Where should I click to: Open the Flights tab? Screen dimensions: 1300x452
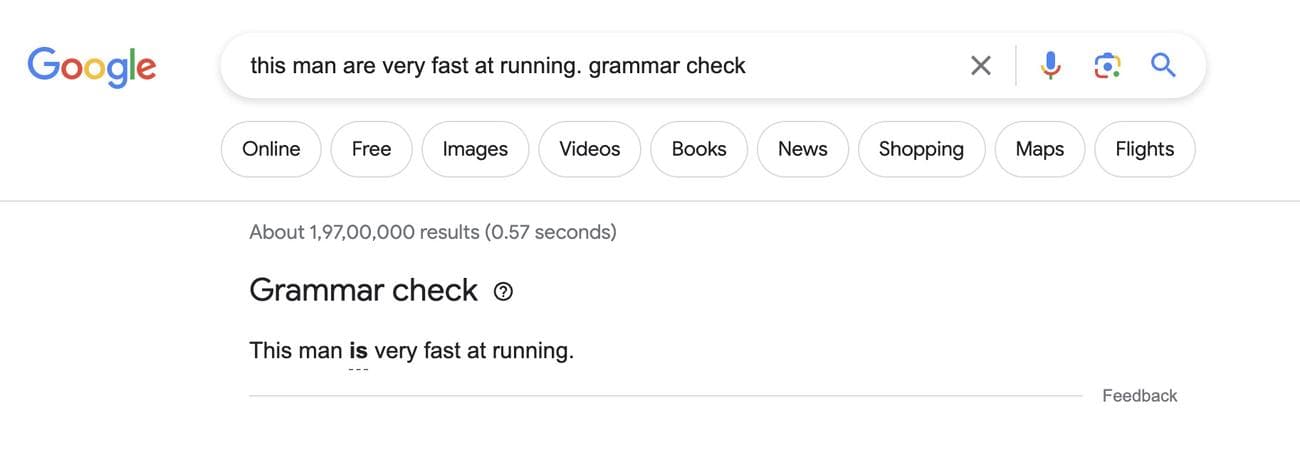pyautogui.click(x=1144, y=149)
